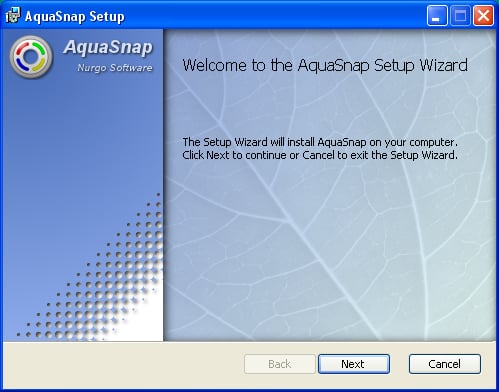
Task: Cancel the AquaSnap Setup Wizard
Action: coord(445,364)
